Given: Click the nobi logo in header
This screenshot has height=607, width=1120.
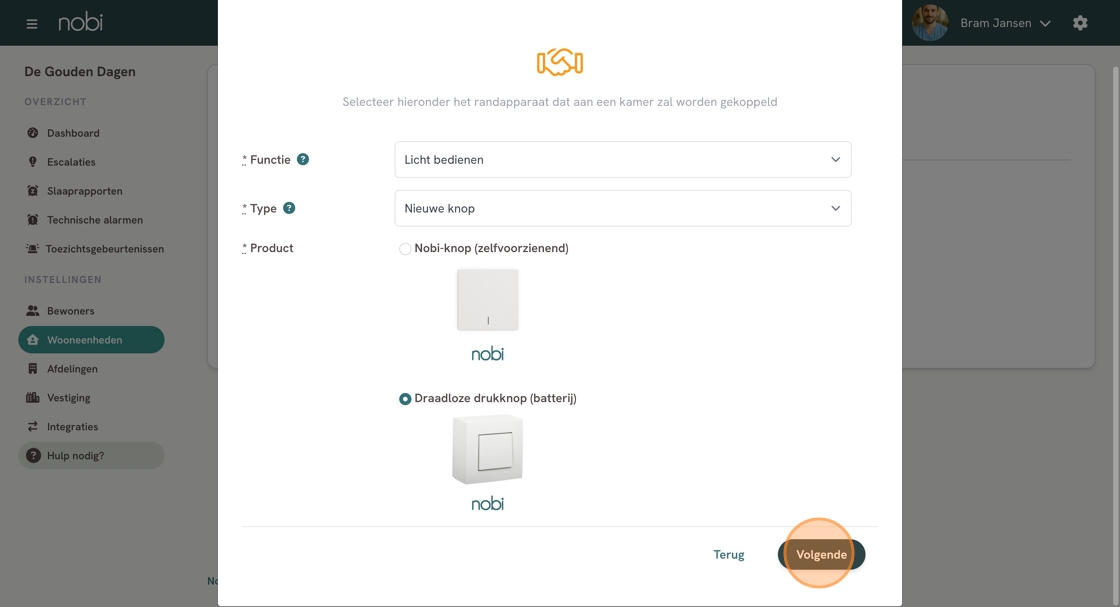Looking at the screenshot, I should [x=80, y=22].
